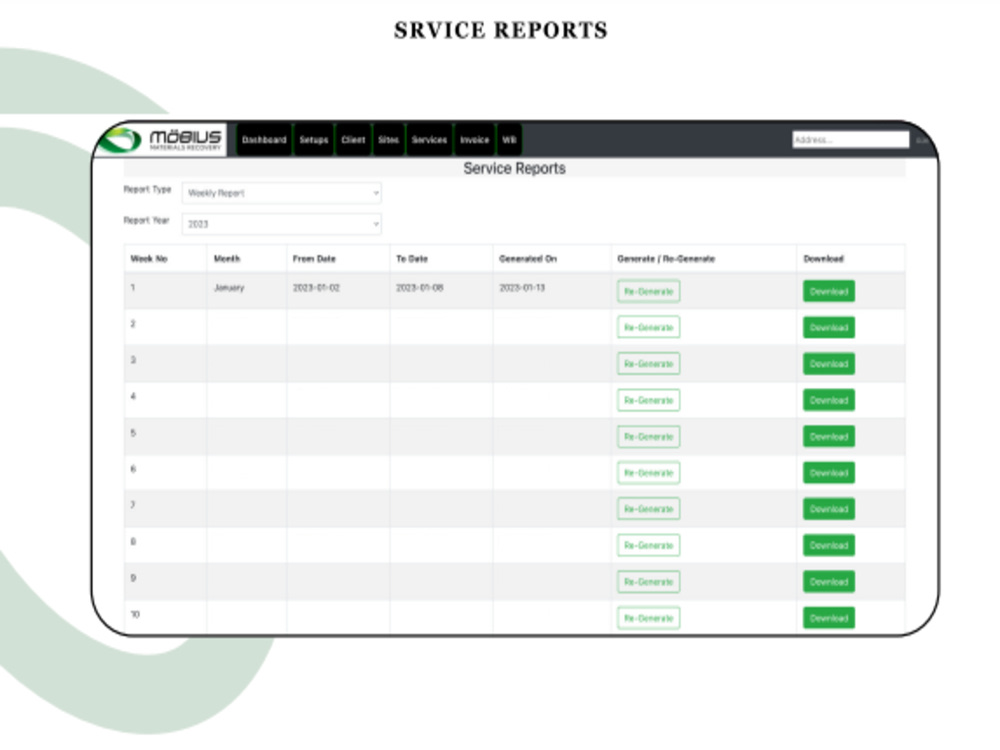Viewport: 1000px width, 750px height.
Task: Download the week 5 report
Action: coord(829,437)
